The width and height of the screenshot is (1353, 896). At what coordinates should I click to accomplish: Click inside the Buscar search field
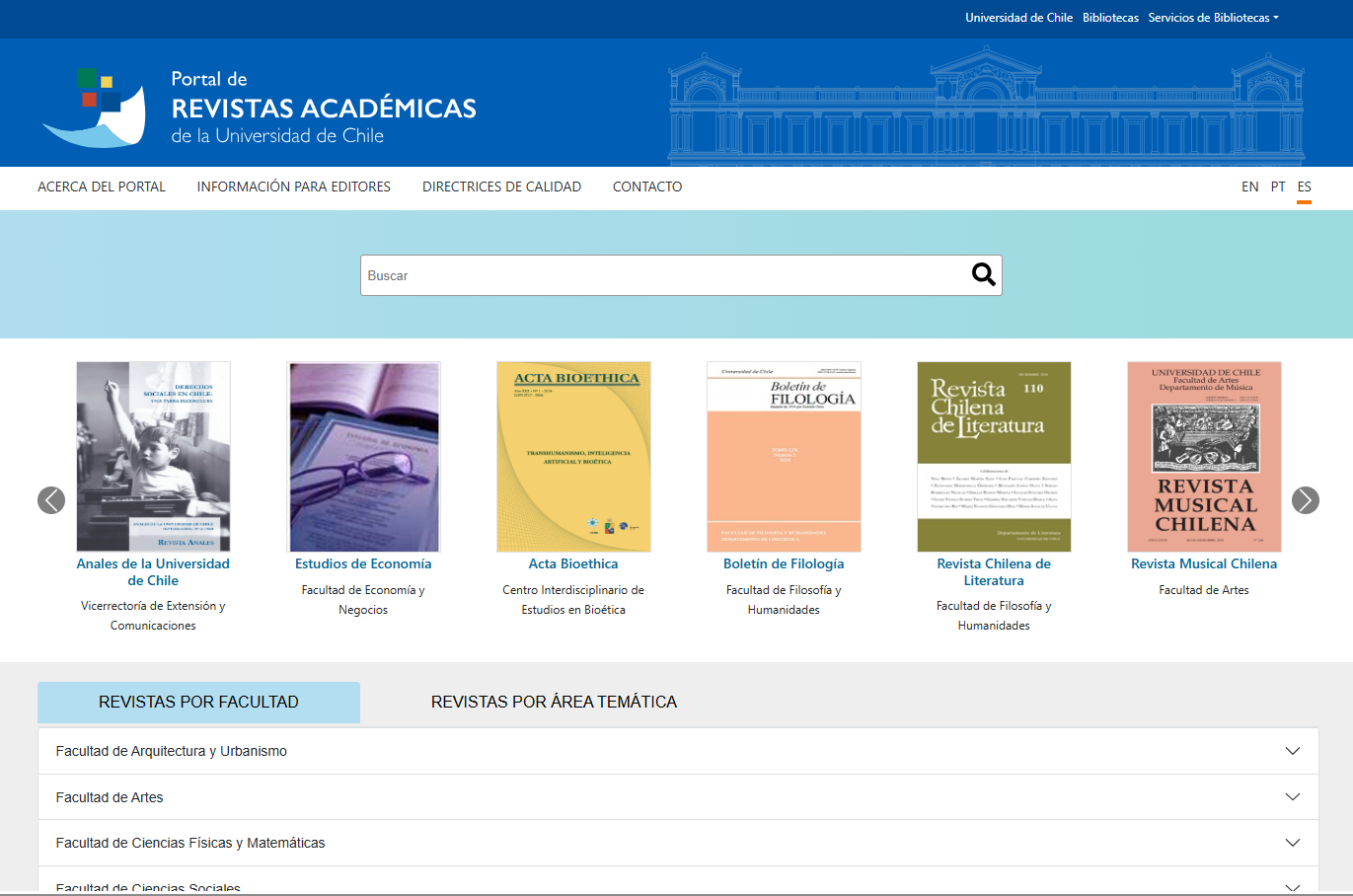661,275
